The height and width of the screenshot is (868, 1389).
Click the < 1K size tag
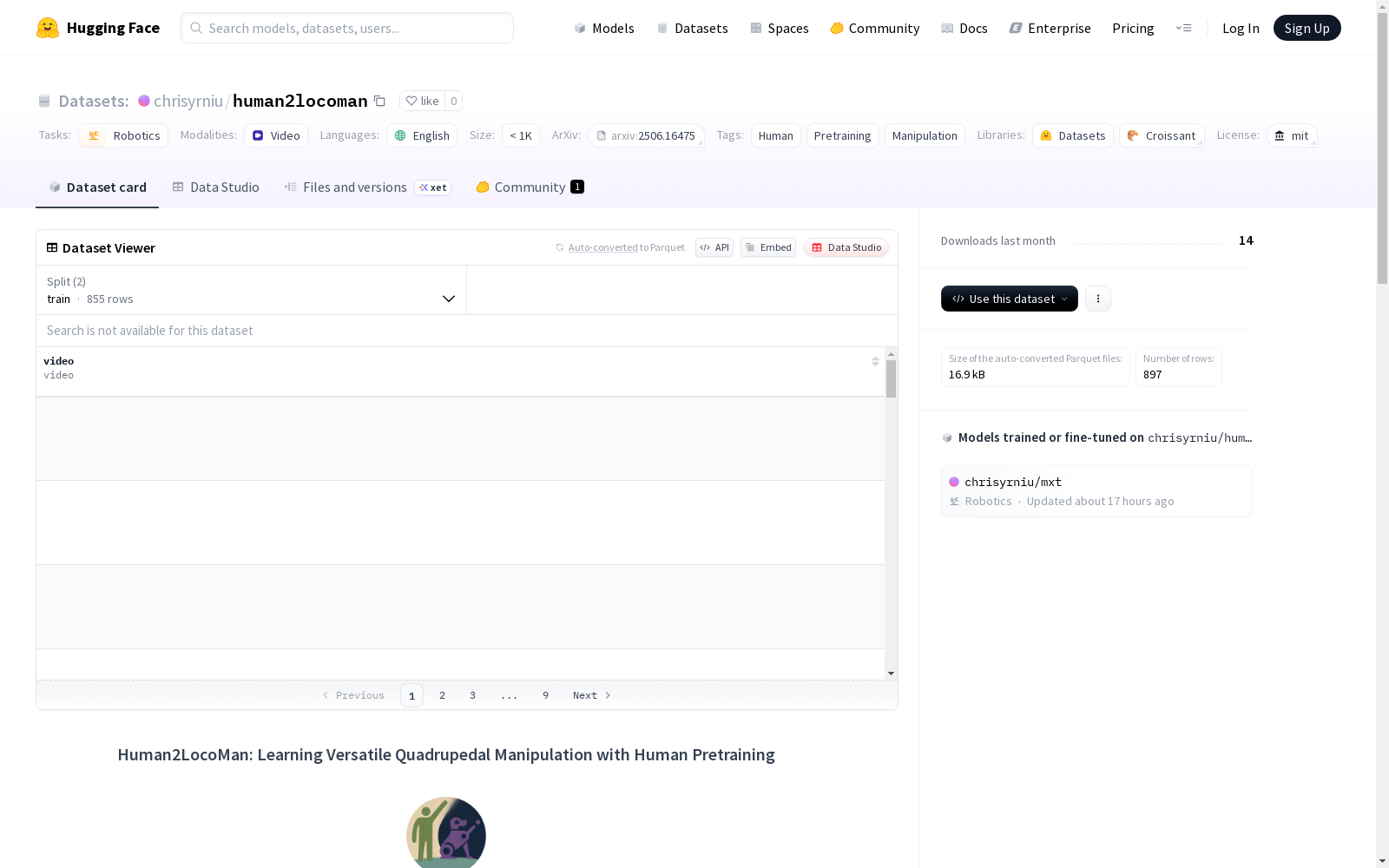[521, 135]
